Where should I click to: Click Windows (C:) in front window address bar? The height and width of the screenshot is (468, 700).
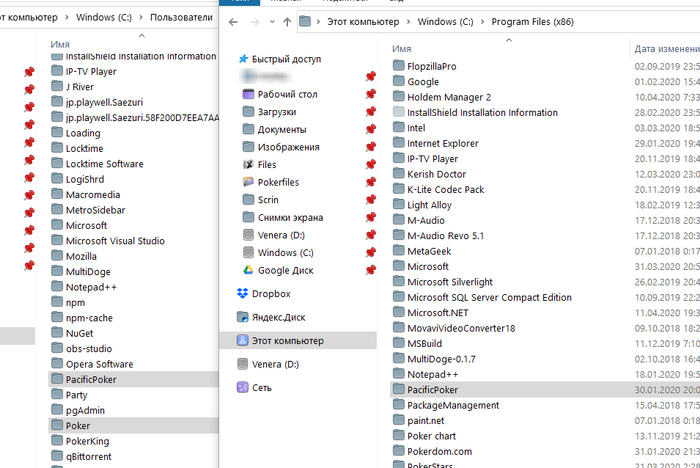tap(445, 22)
